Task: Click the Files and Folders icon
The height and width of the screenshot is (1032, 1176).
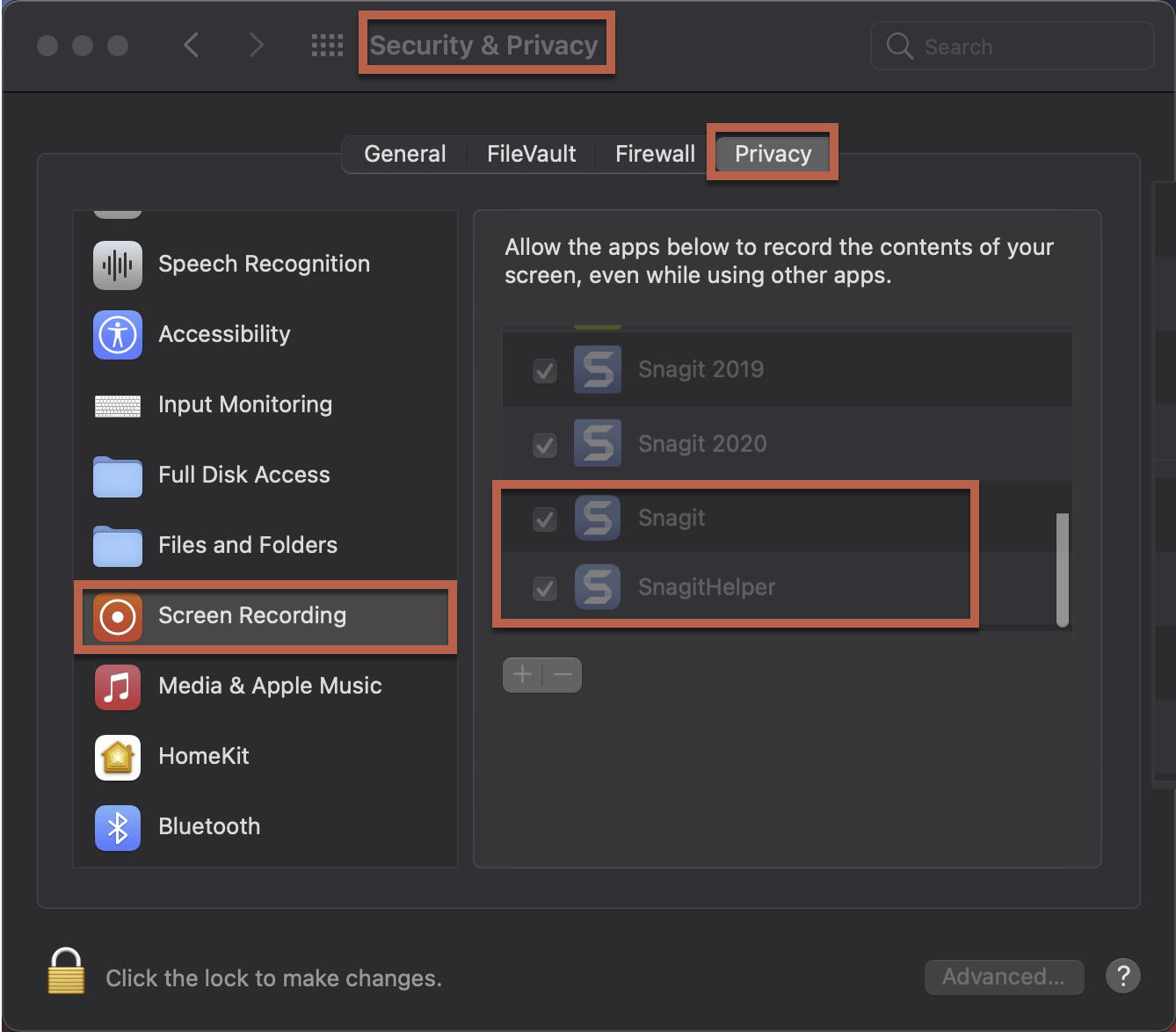Action: click(x=117, y=546)
